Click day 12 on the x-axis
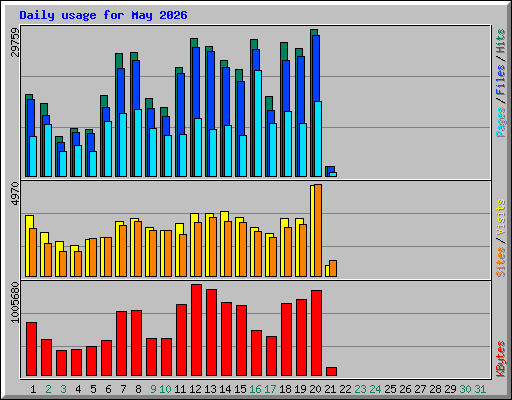This screenshot has height=400, width=512. point(195,389)
